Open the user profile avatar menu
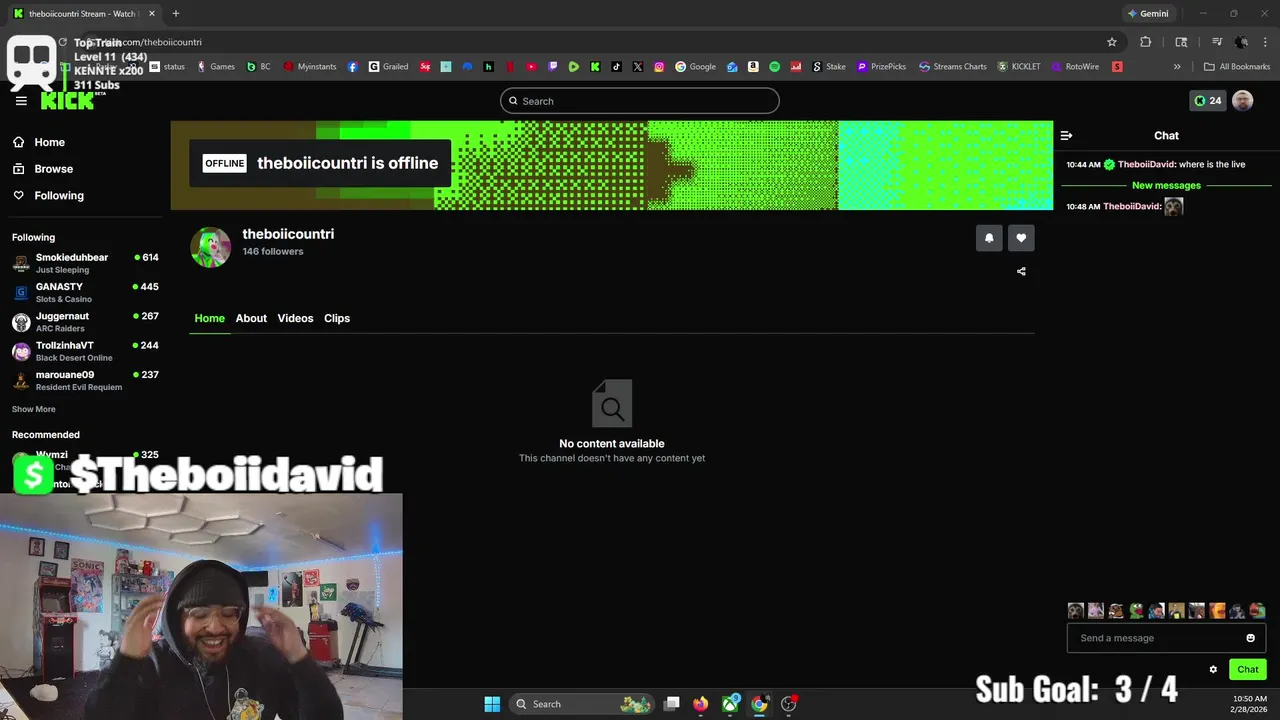 click(1242, 100)
